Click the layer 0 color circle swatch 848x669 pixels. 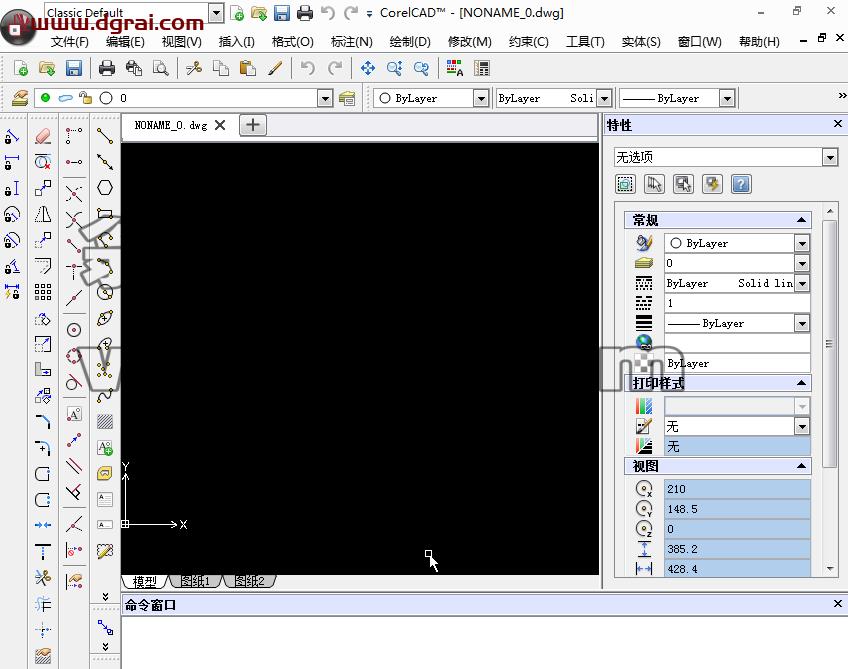pos(106,98)
